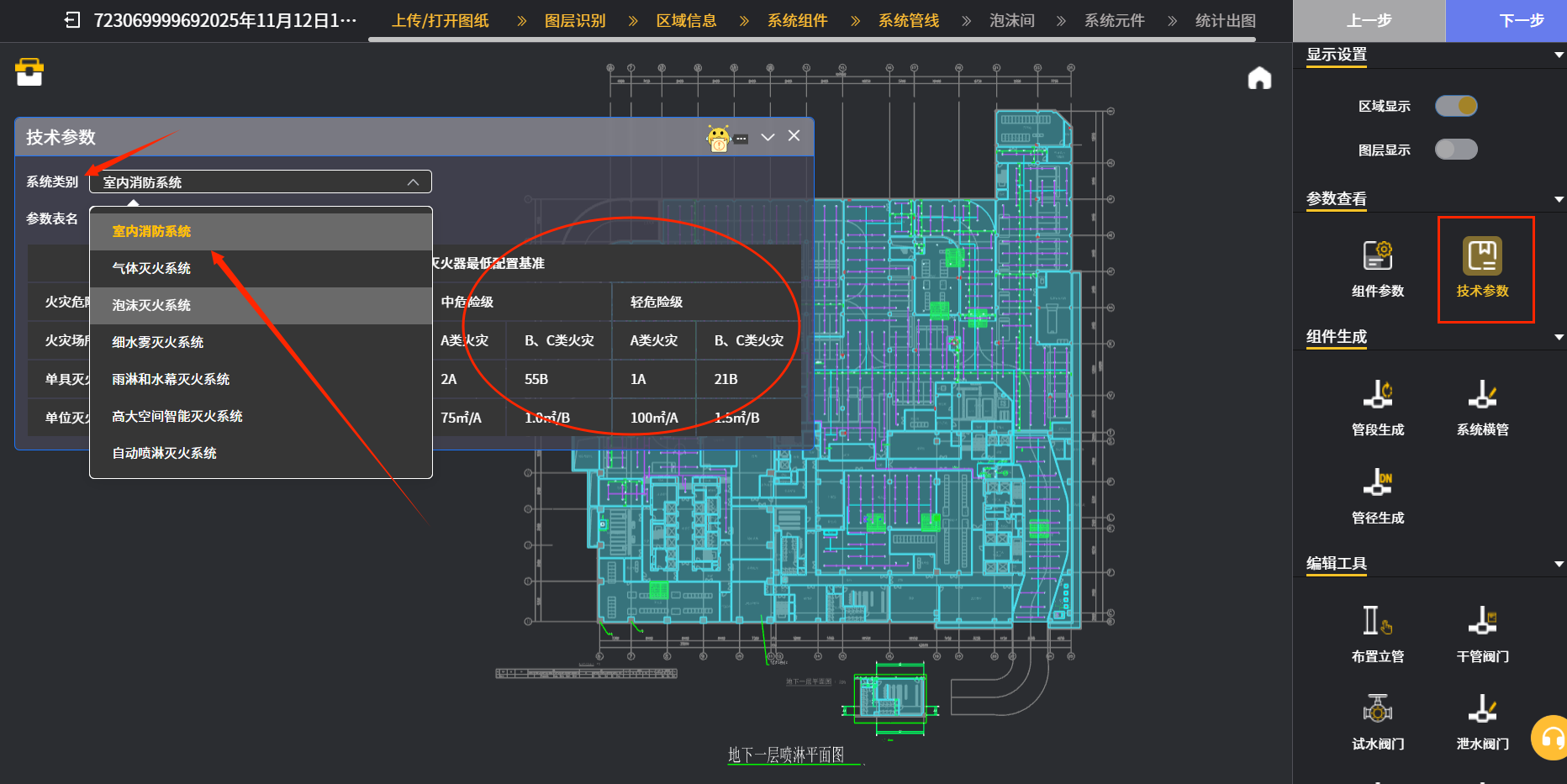Select 自动喷淋灭火系统 in the dropdown list
1567x784 pixels.
click(x=165, y=453)
